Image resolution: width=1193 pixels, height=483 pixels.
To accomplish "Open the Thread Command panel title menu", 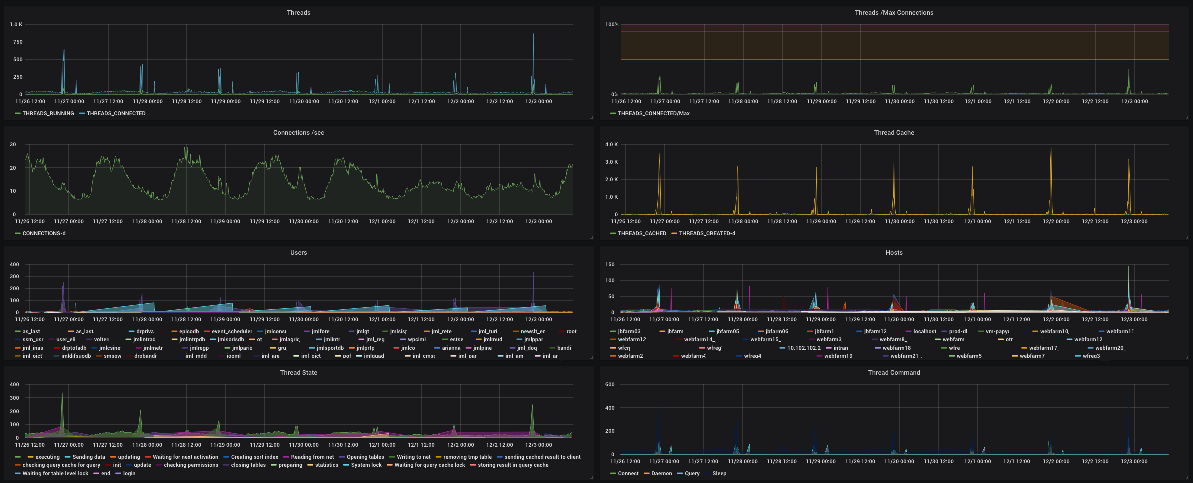I will click(894, 372).
